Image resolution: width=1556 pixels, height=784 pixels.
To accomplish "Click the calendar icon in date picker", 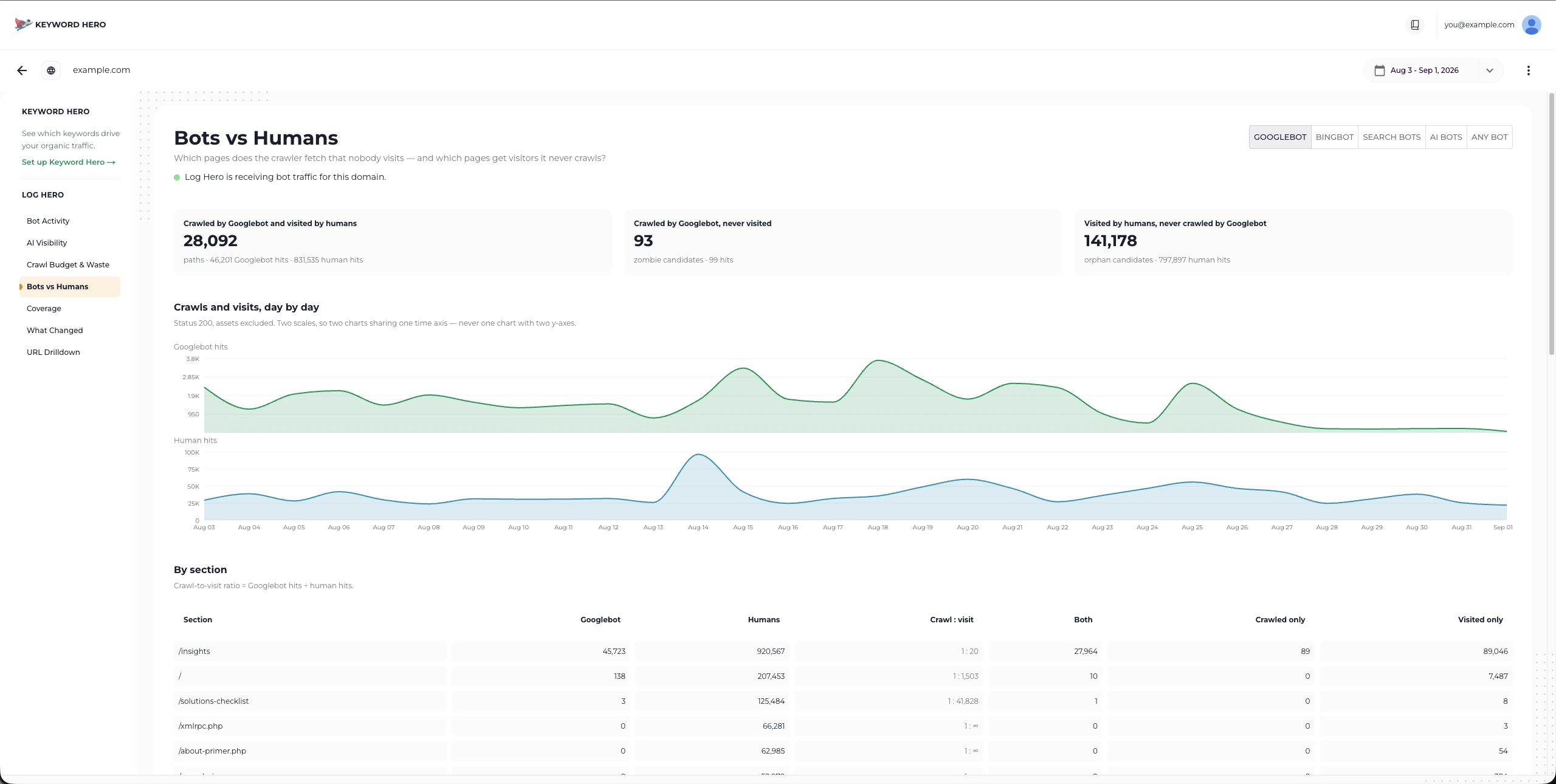I will pyautogui.click(x=1379, y=70).
